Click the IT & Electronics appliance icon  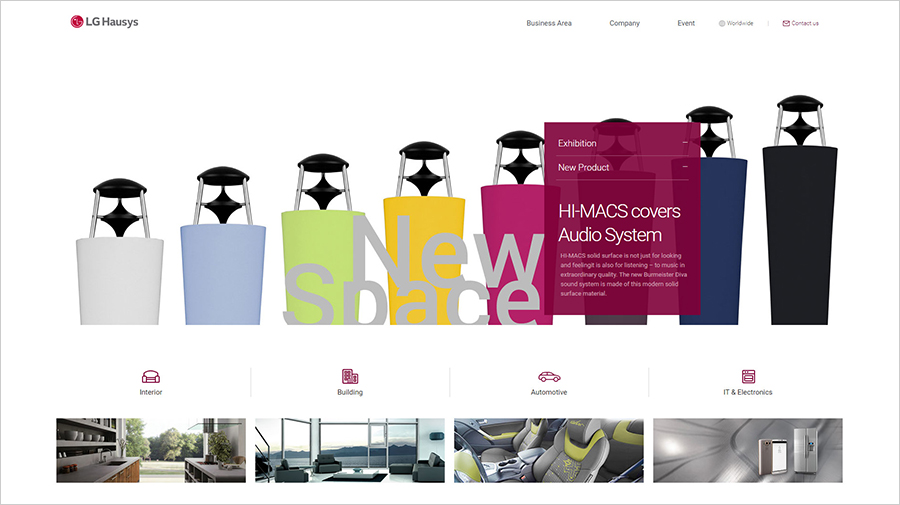(748, 376)
